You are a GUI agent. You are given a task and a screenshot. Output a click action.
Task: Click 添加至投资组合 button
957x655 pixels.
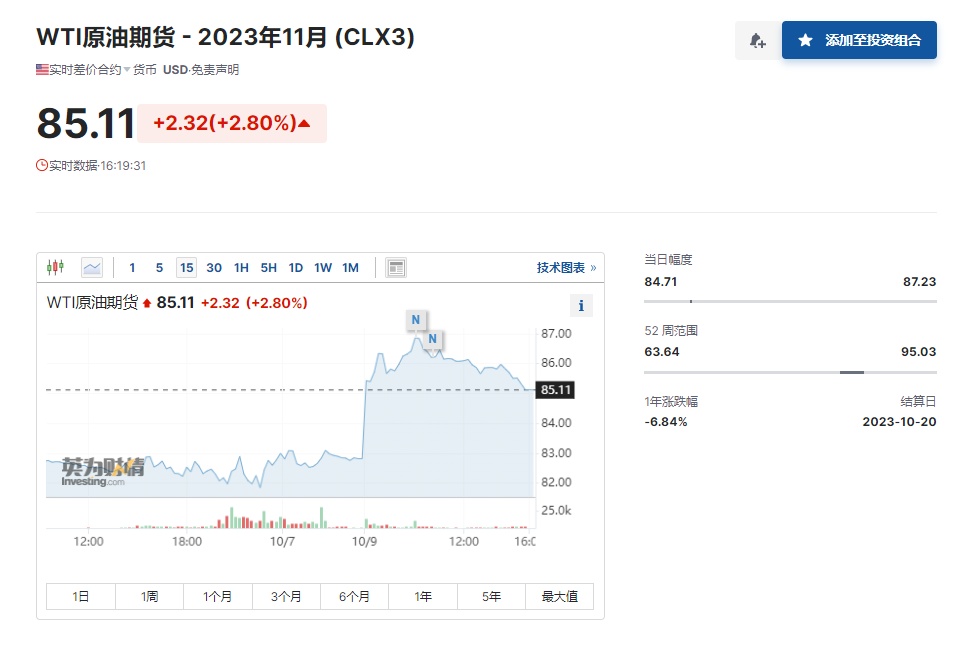pos(859,41)
